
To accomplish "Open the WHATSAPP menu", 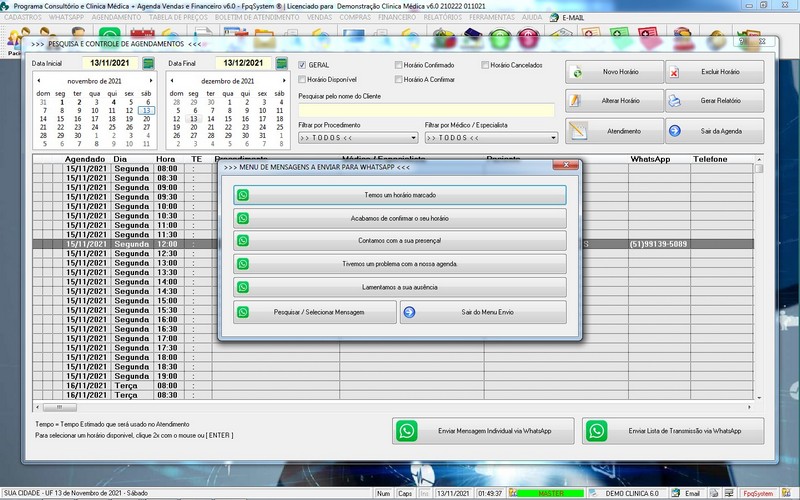I will pyautogui.click(x=66, y=17).
